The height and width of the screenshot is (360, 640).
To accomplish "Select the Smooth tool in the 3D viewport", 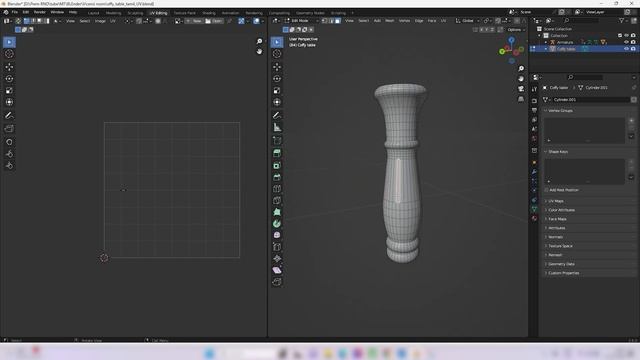I will click(x=277, y=235).
